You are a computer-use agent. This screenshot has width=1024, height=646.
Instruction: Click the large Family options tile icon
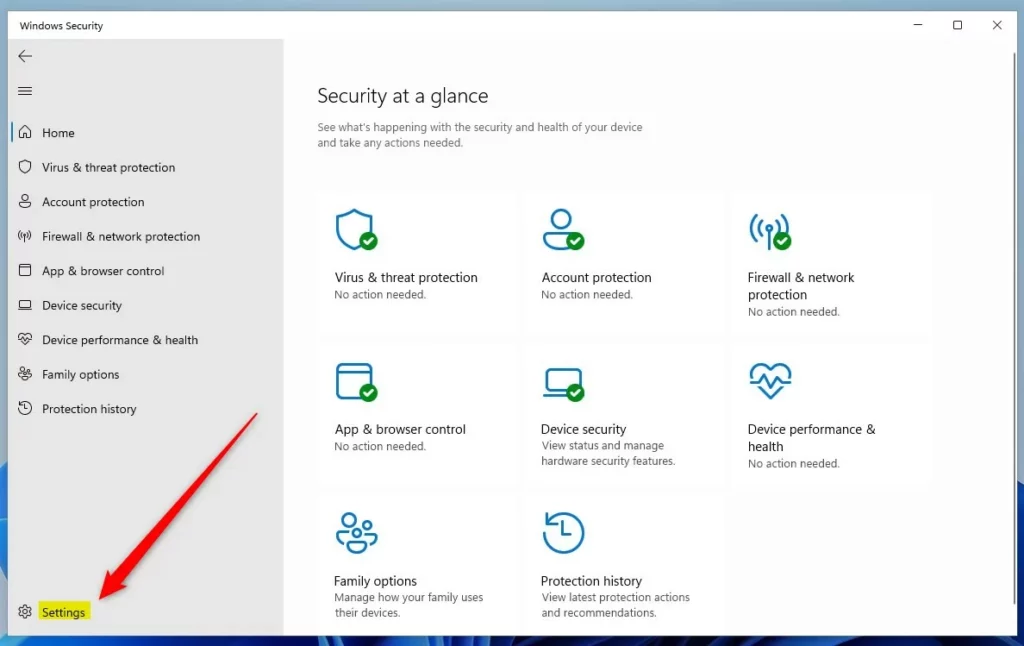click(356, 533)
